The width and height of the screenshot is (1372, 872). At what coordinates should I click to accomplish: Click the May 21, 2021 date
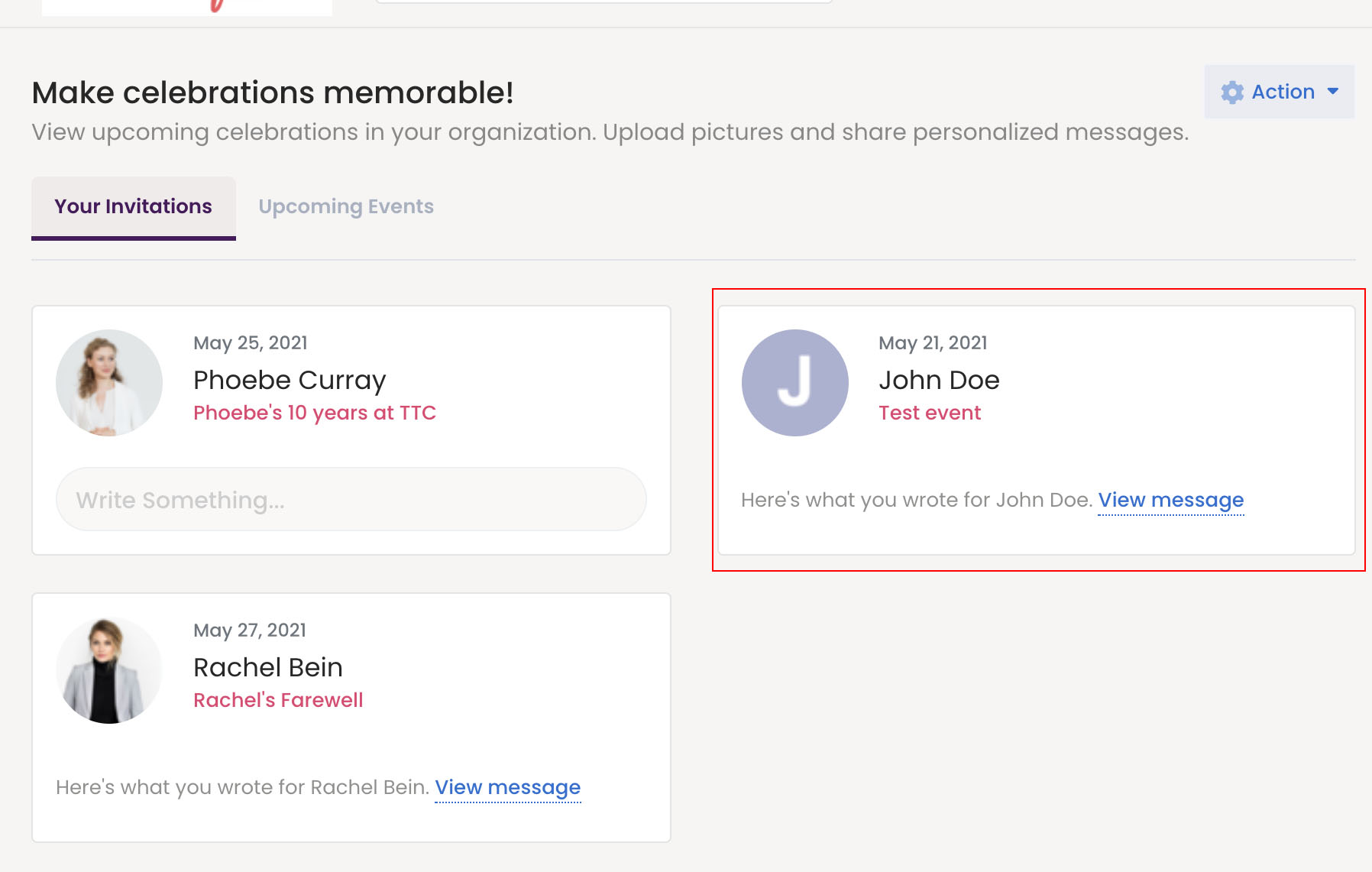pos(933,342)
